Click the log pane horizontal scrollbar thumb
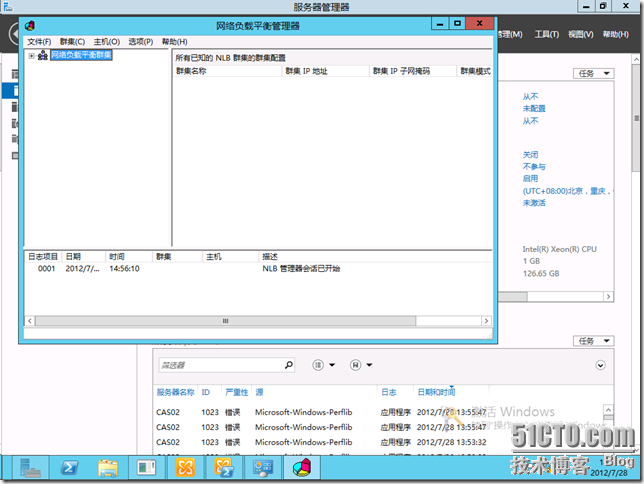This screenshot has height=484, width=644. (x=225, y=321)
